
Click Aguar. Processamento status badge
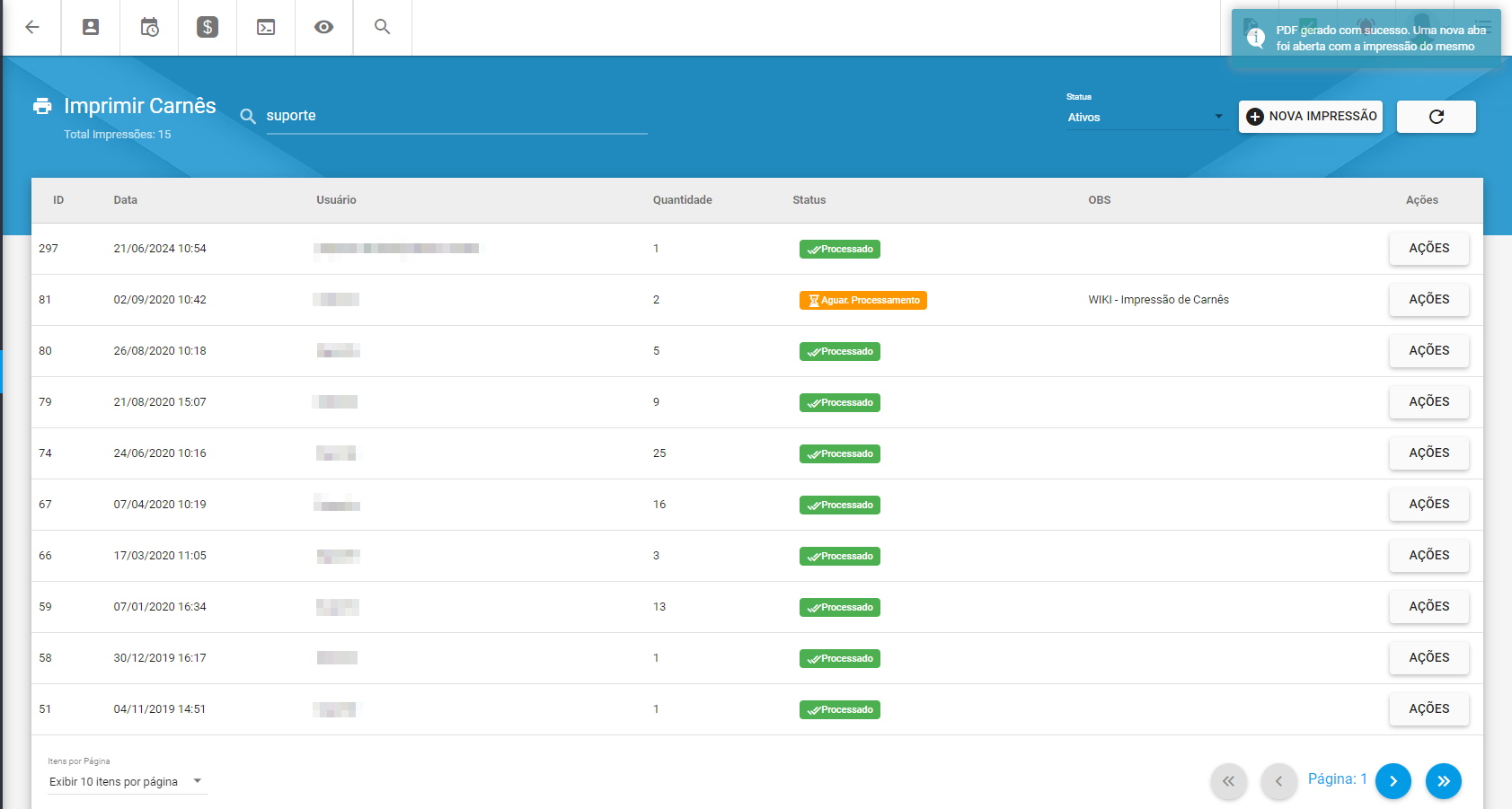(x=863, y=301)
